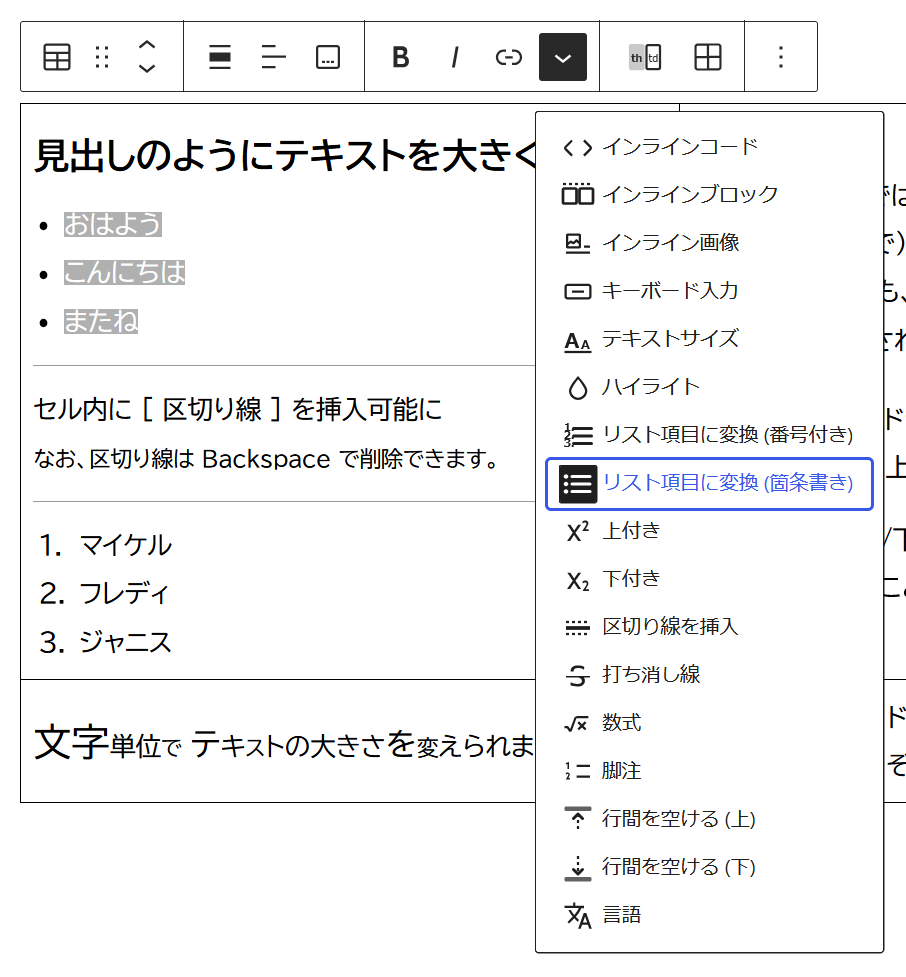Open the block alignment option

coord(219,57)
